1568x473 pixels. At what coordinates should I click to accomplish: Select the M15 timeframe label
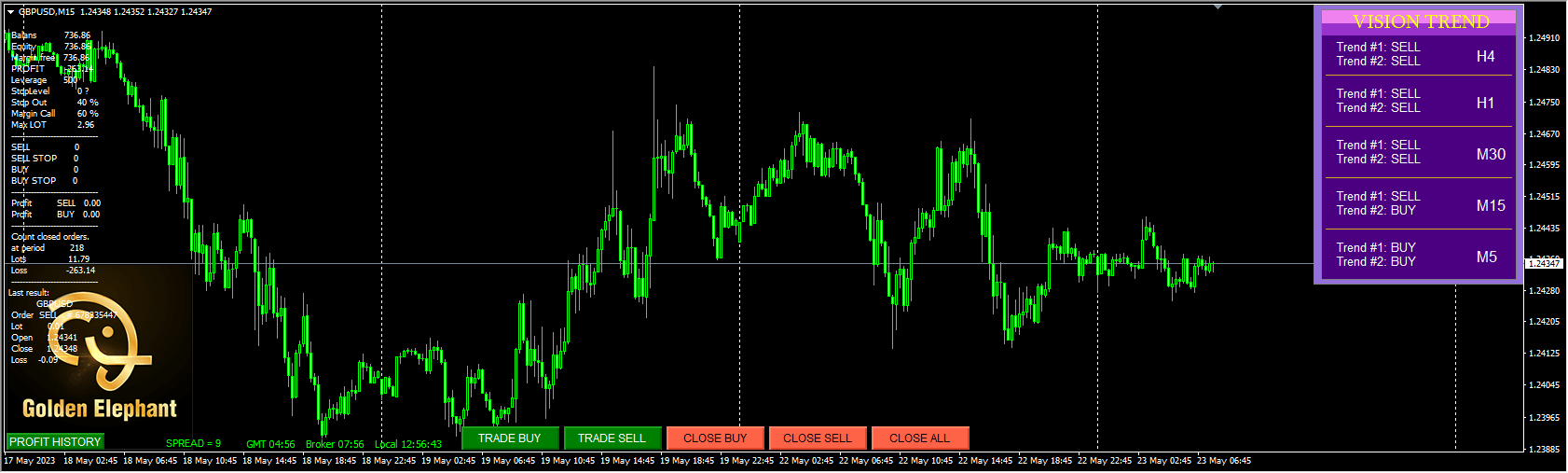click(x=1491, y=205)
